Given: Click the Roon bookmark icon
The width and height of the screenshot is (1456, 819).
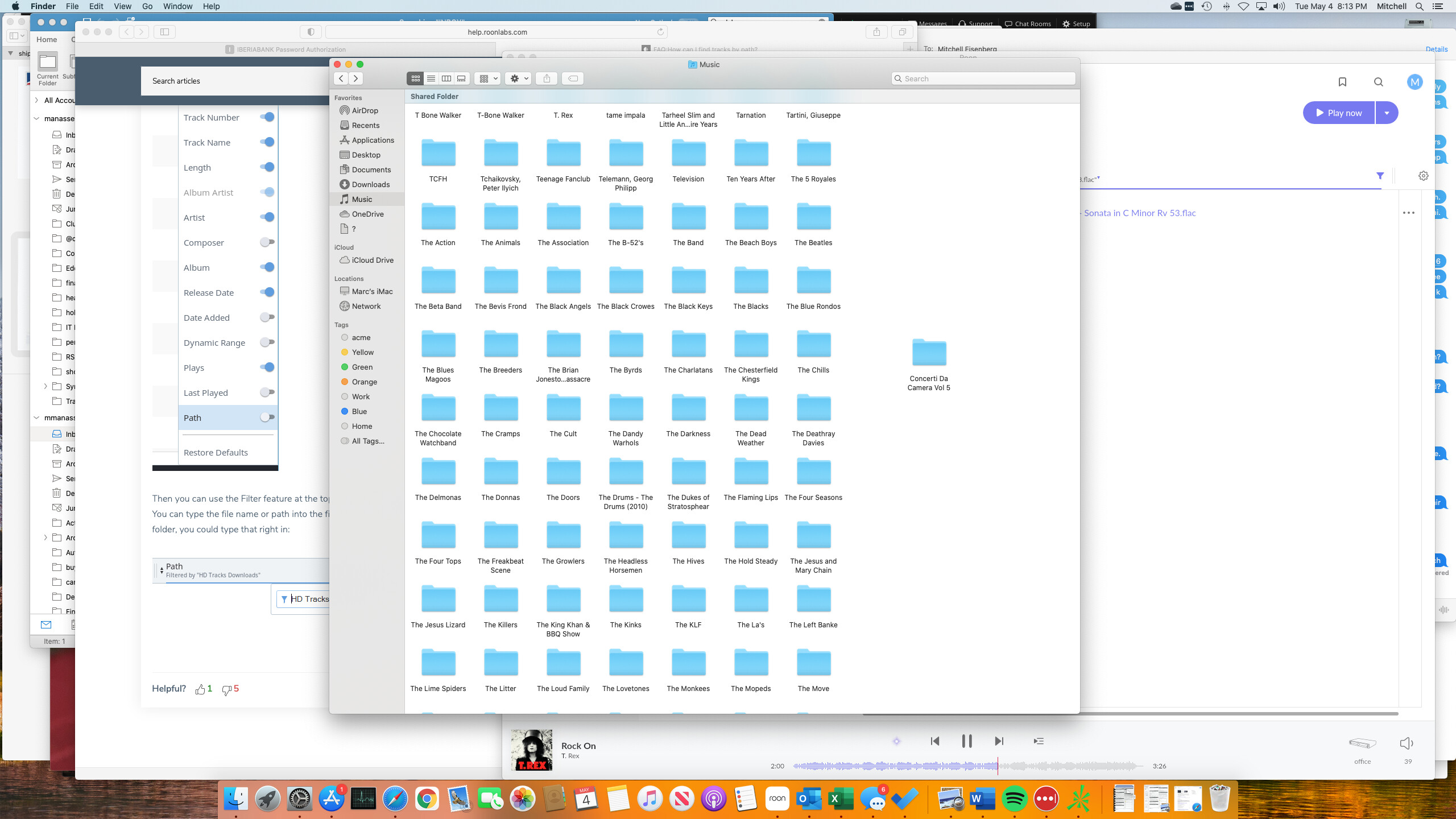Looking at the screenshot, I should pyautogui.click(x=1342, y=82).
